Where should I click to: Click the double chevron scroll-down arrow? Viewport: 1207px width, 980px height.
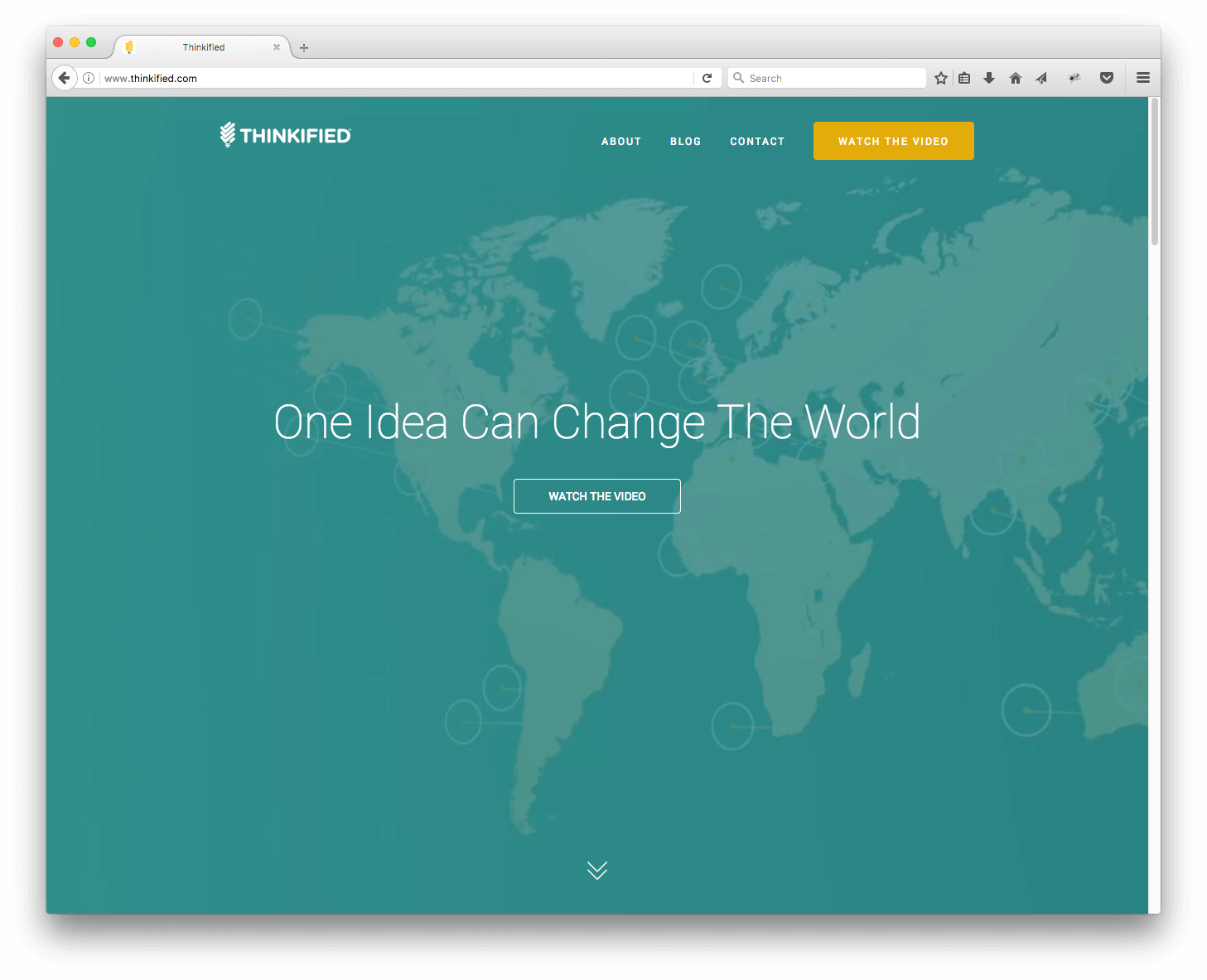(x=596, y=870)
